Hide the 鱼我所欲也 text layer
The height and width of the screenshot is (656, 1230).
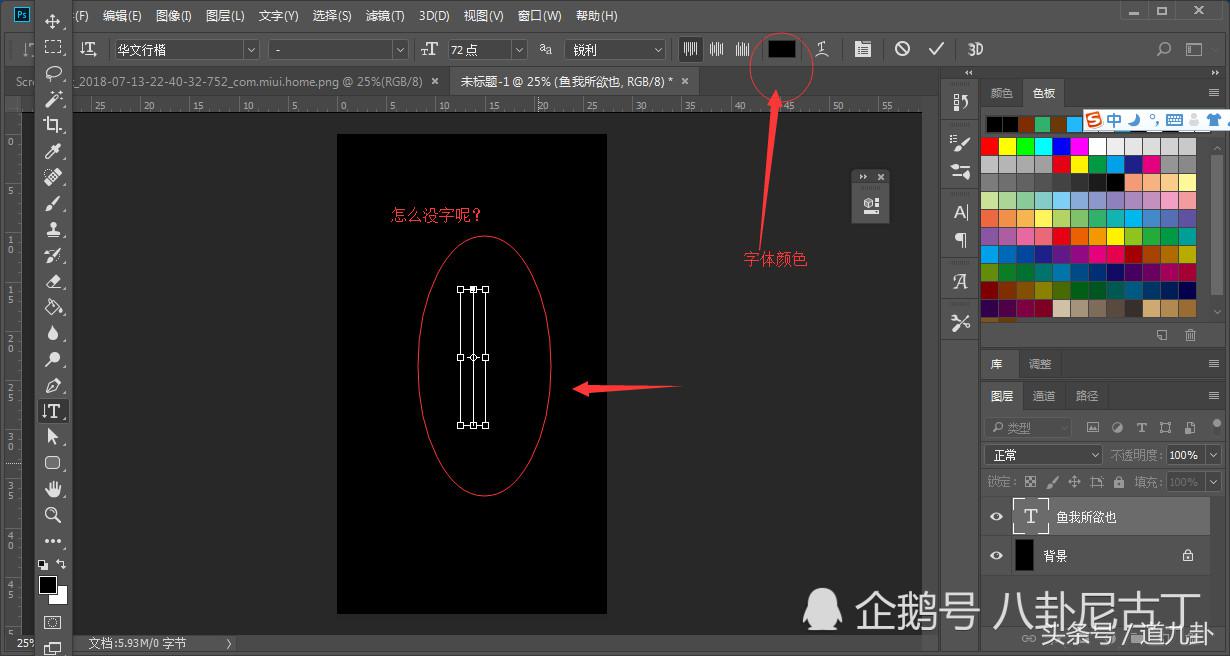click(x=996, y=516)
